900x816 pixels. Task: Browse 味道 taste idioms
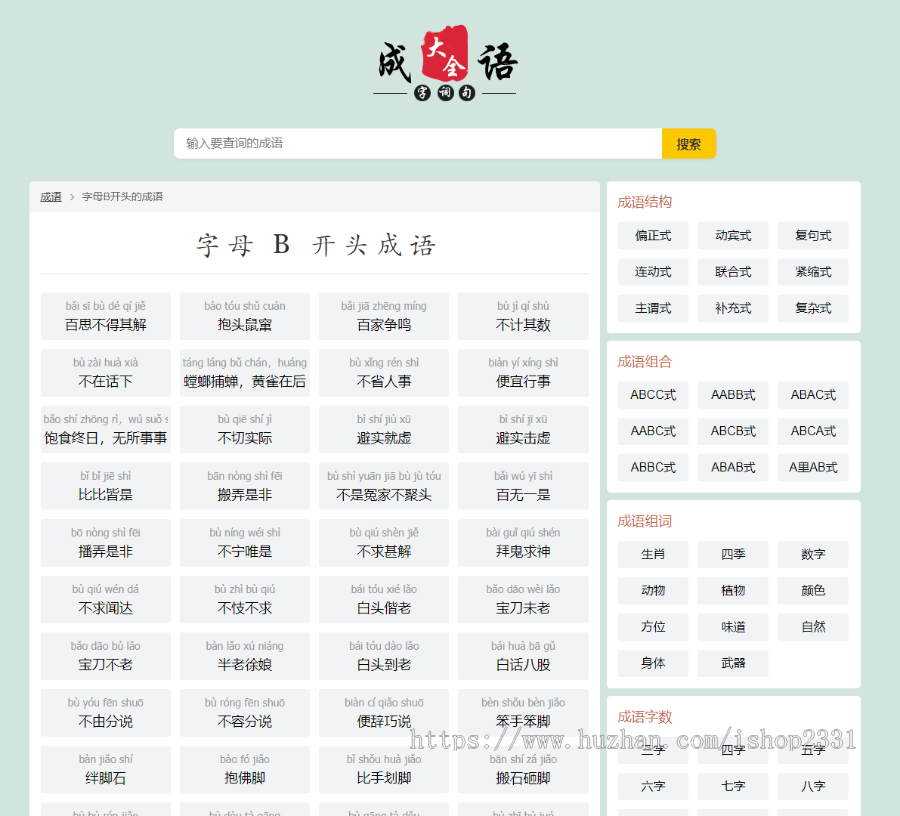733,627
